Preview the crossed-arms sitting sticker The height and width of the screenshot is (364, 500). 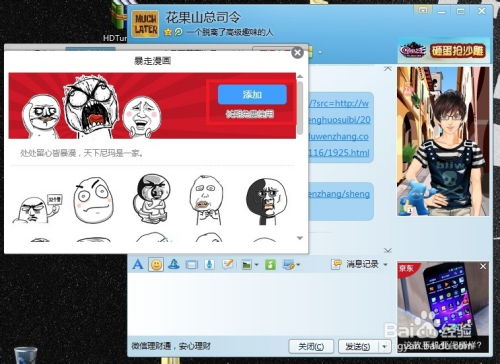pyautogui.click(x=152, y=199)
